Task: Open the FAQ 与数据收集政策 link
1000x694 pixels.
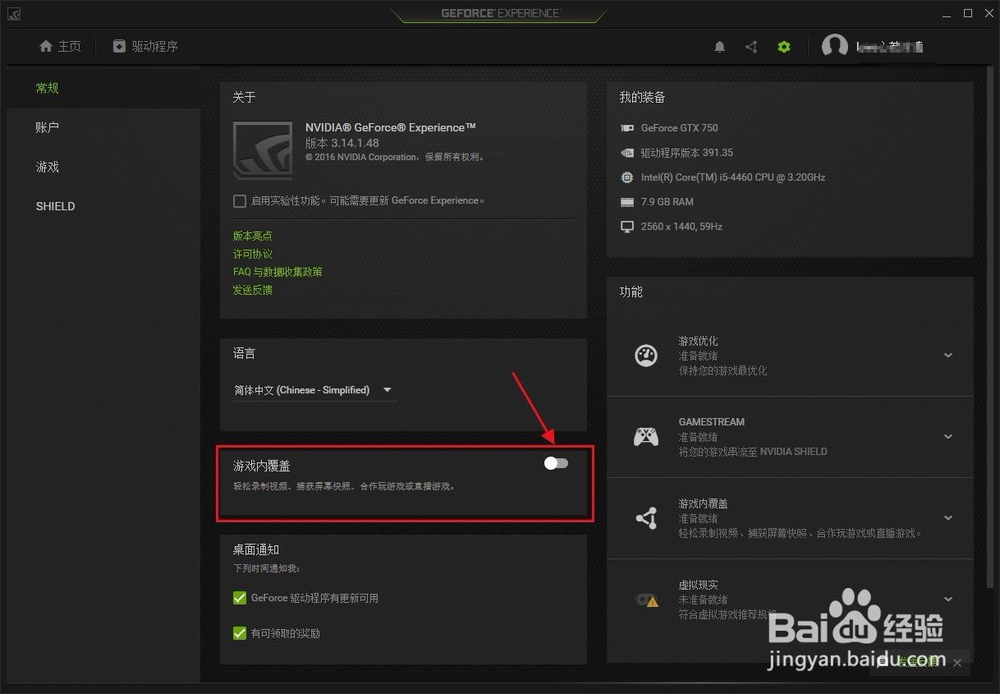Action: [x=277, y=272]
